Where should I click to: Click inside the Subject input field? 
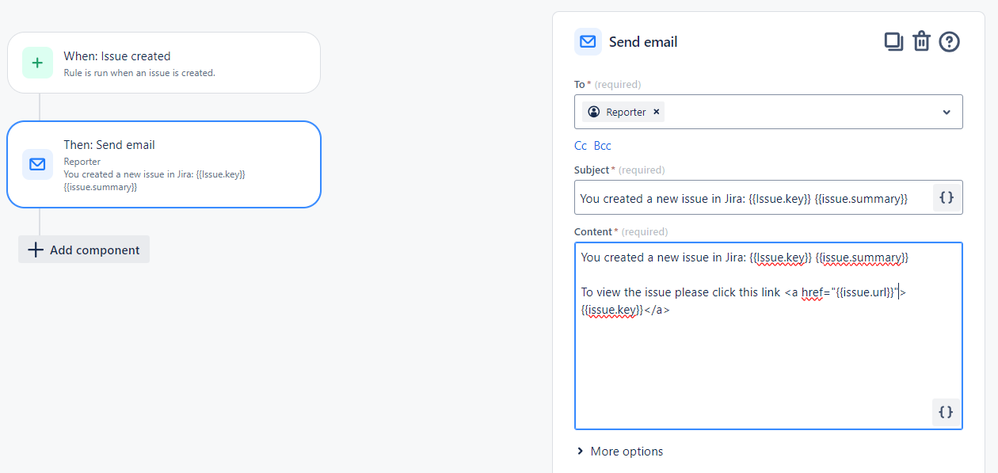tap(750, 198)
